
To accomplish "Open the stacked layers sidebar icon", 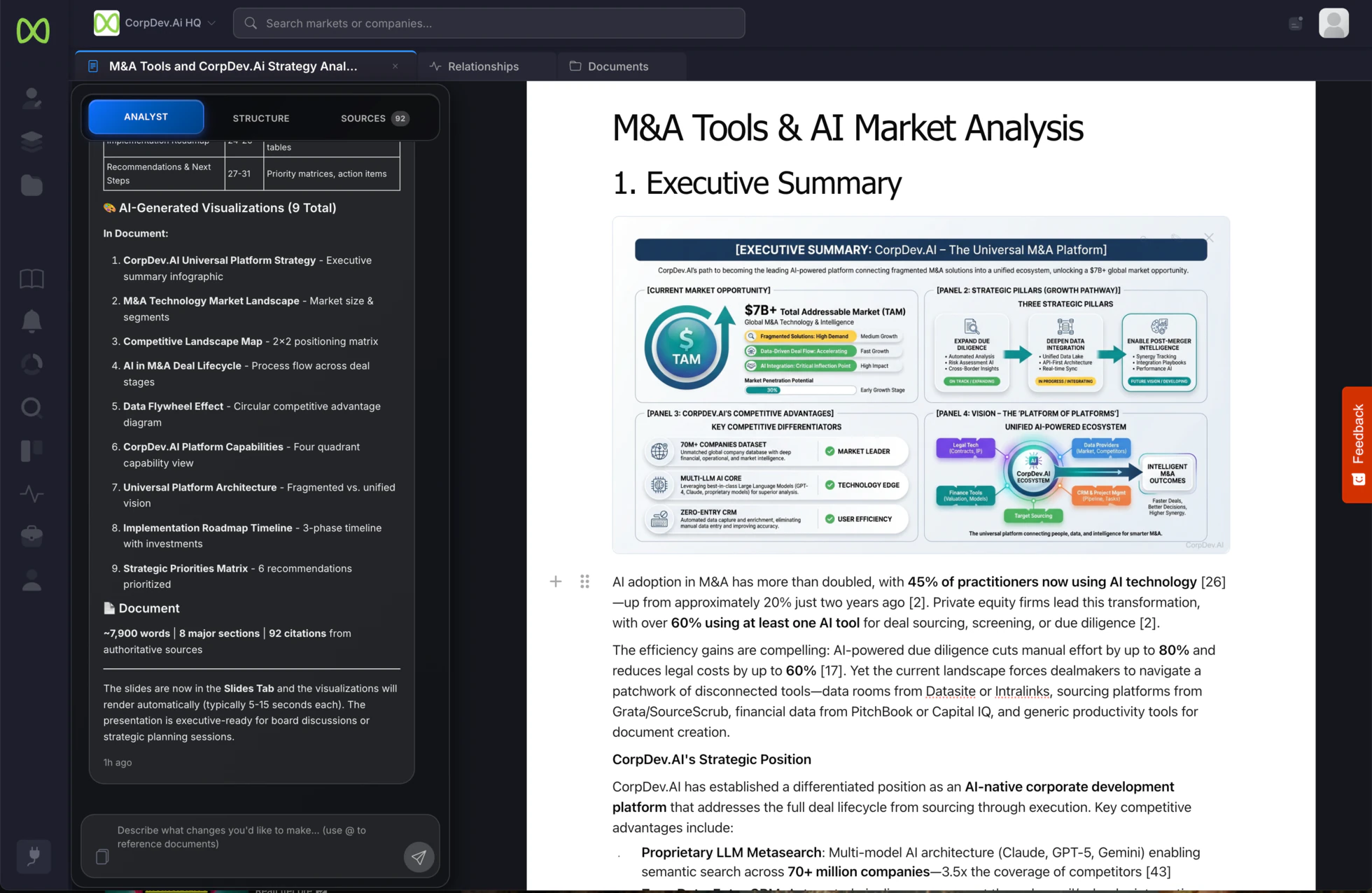I will (x=31, y=141).
